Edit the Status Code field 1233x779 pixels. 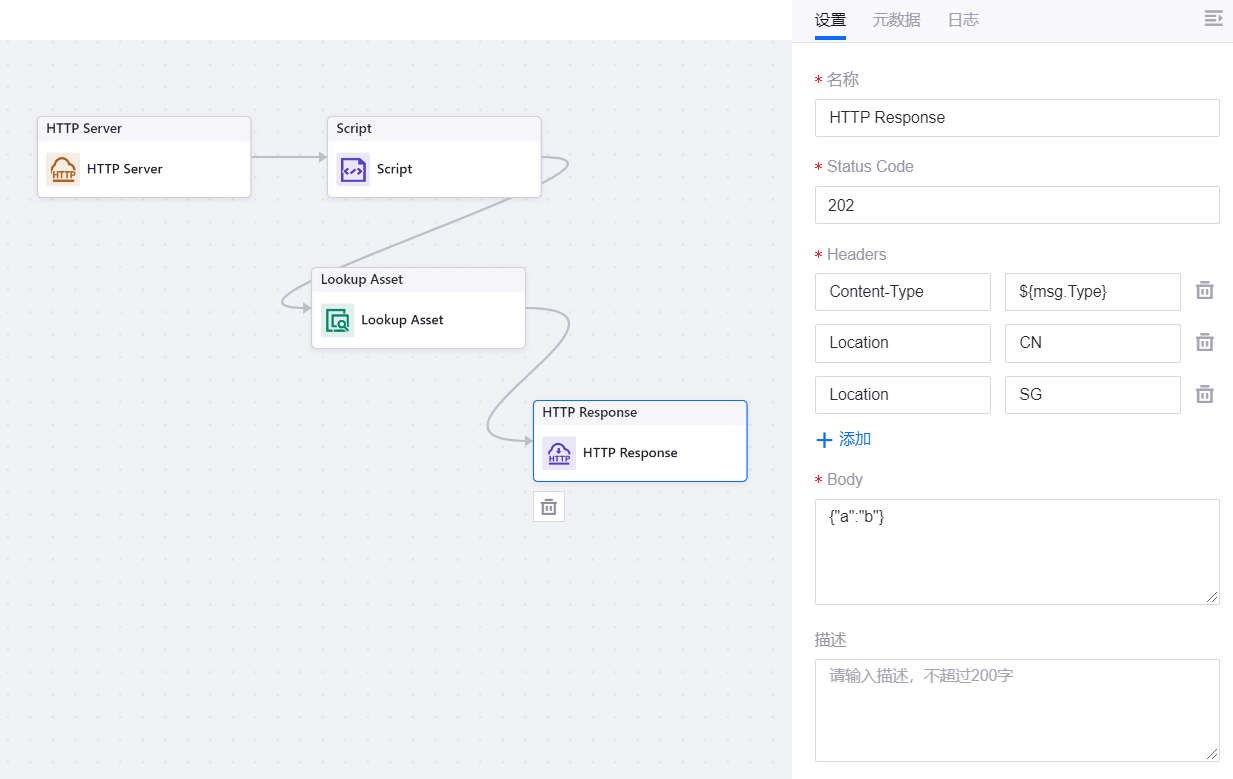pyautogui.click(x=1017, y=205)
